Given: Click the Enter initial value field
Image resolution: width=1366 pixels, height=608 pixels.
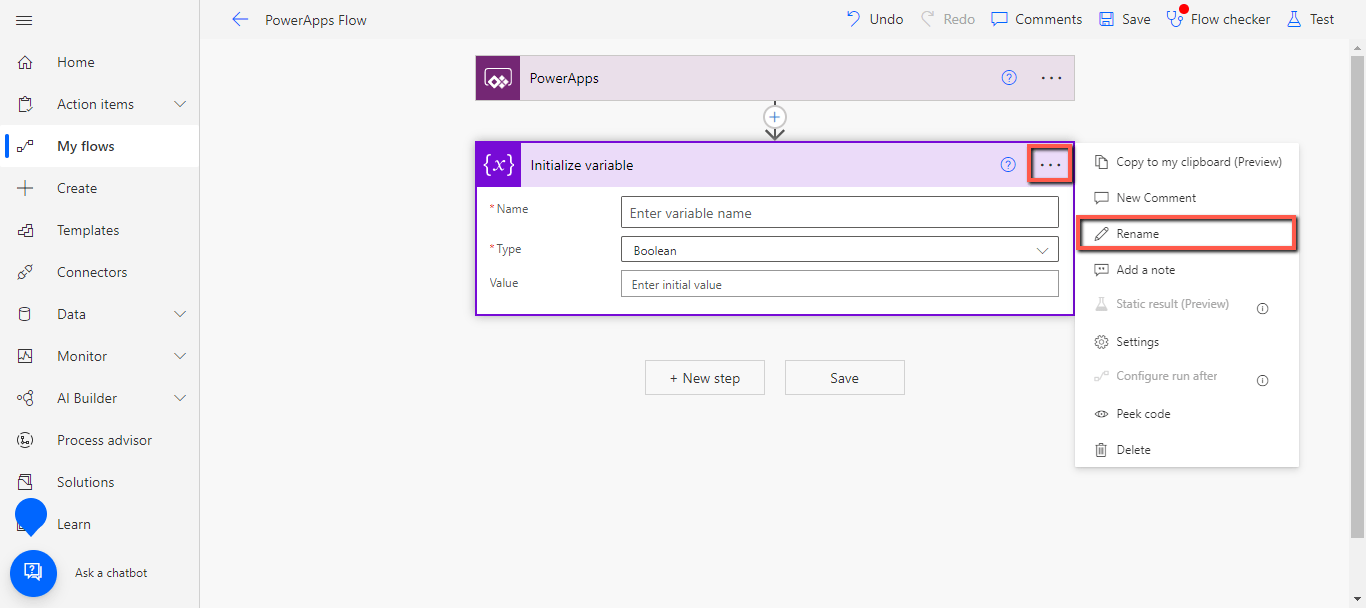Looking at the screenshot, I should click(840, 285).
